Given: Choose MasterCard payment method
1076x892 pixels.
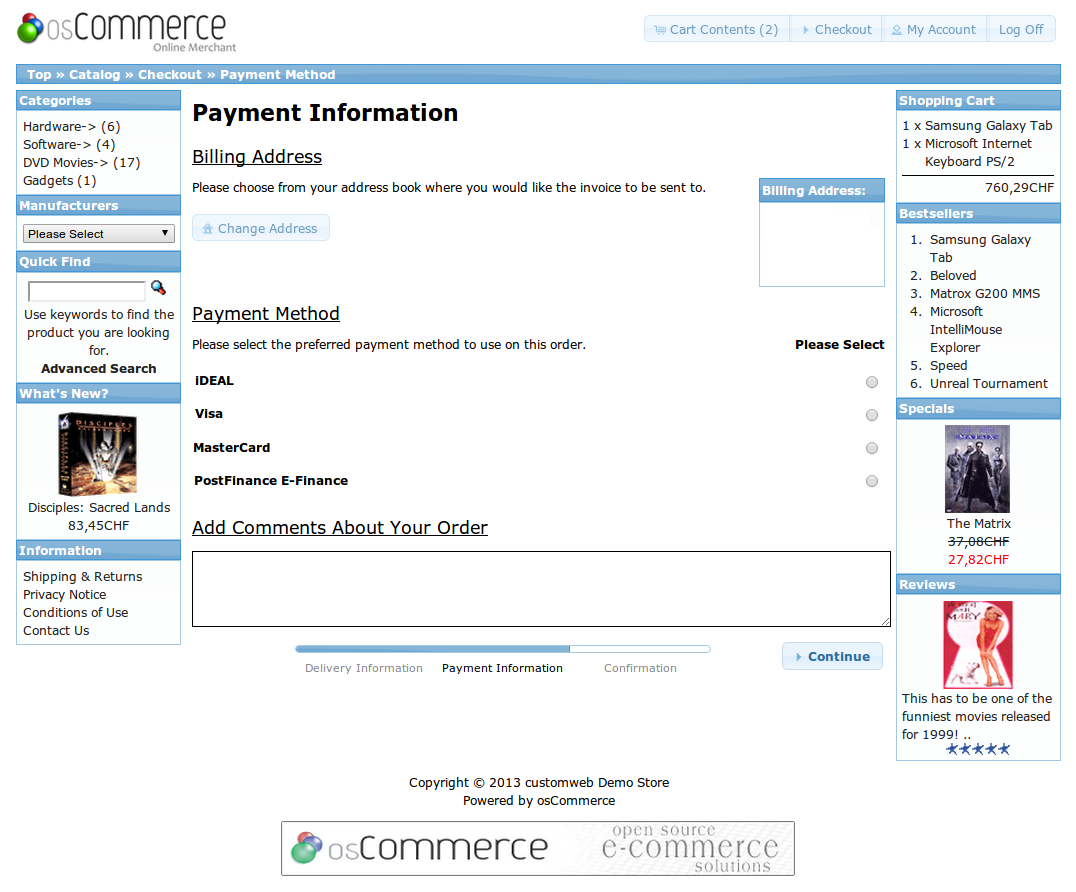Looking at the screenshot, I should pyautogui.click(x=871, y=448).
